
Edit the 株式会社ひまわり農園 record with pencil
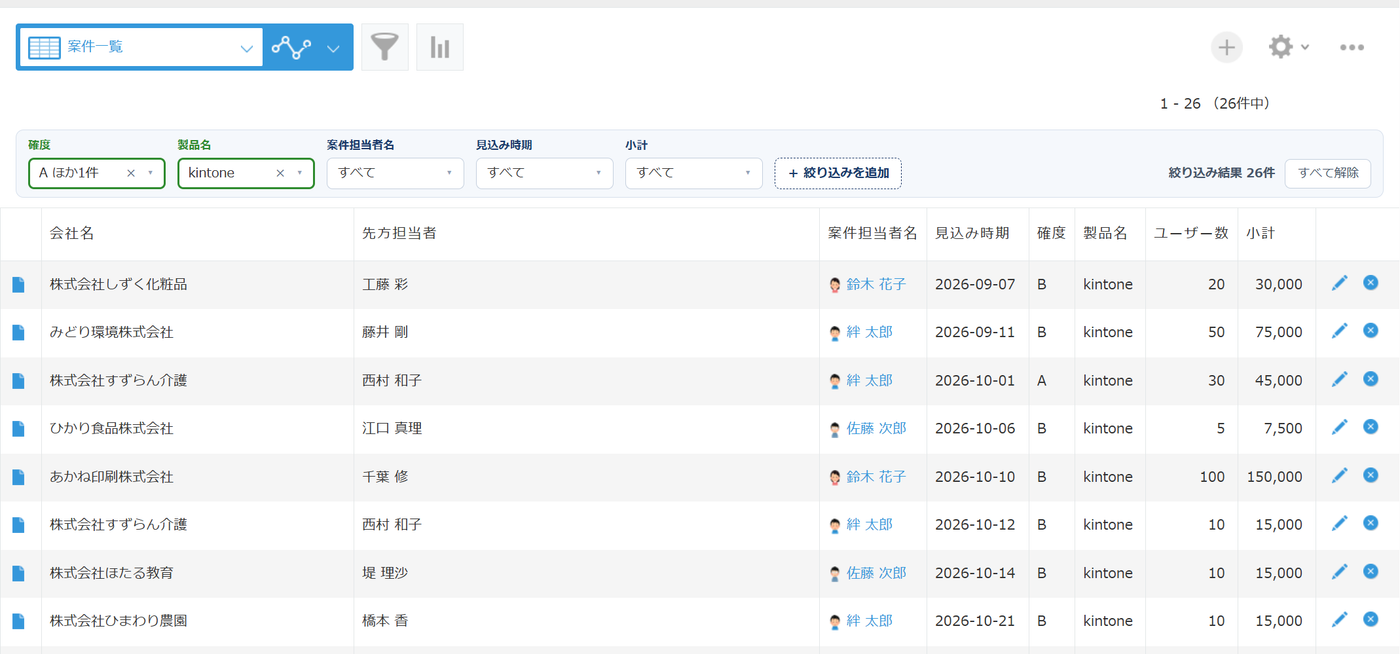click(x=1340, y=619)
